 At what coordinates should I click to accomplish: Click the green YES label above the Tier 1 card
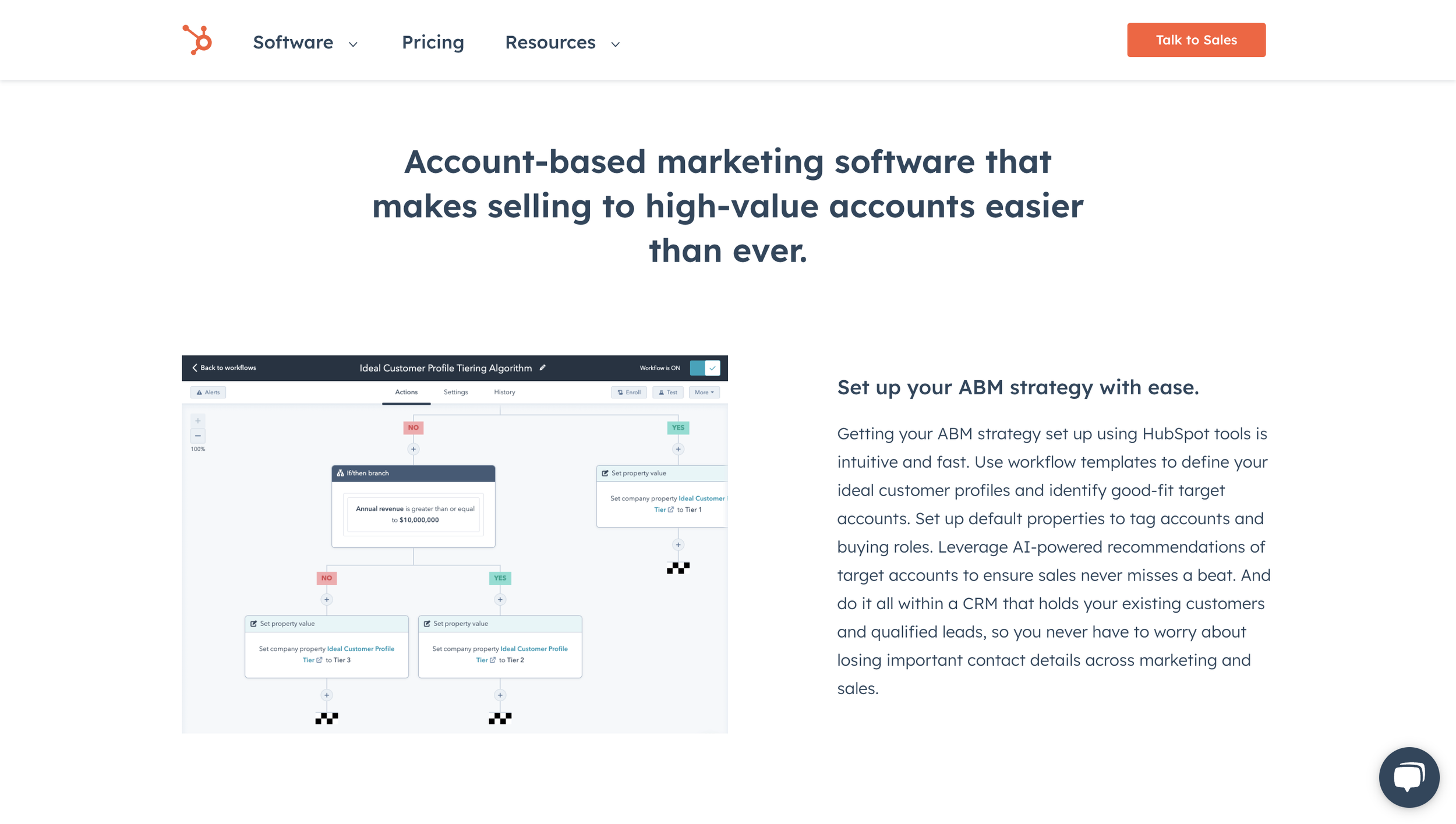pyautogui.click(x=678, y=427)
